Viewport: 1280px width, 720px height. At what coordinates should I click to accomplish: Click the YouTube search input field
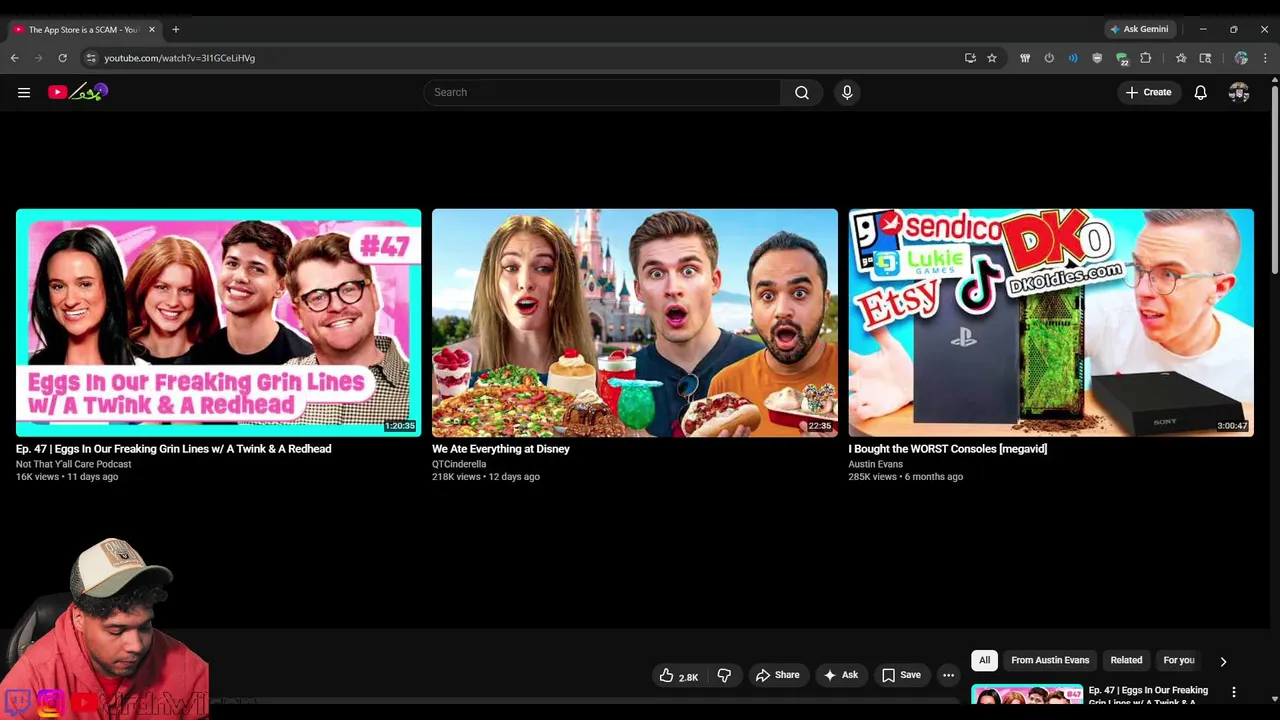[x=602, y=92]
